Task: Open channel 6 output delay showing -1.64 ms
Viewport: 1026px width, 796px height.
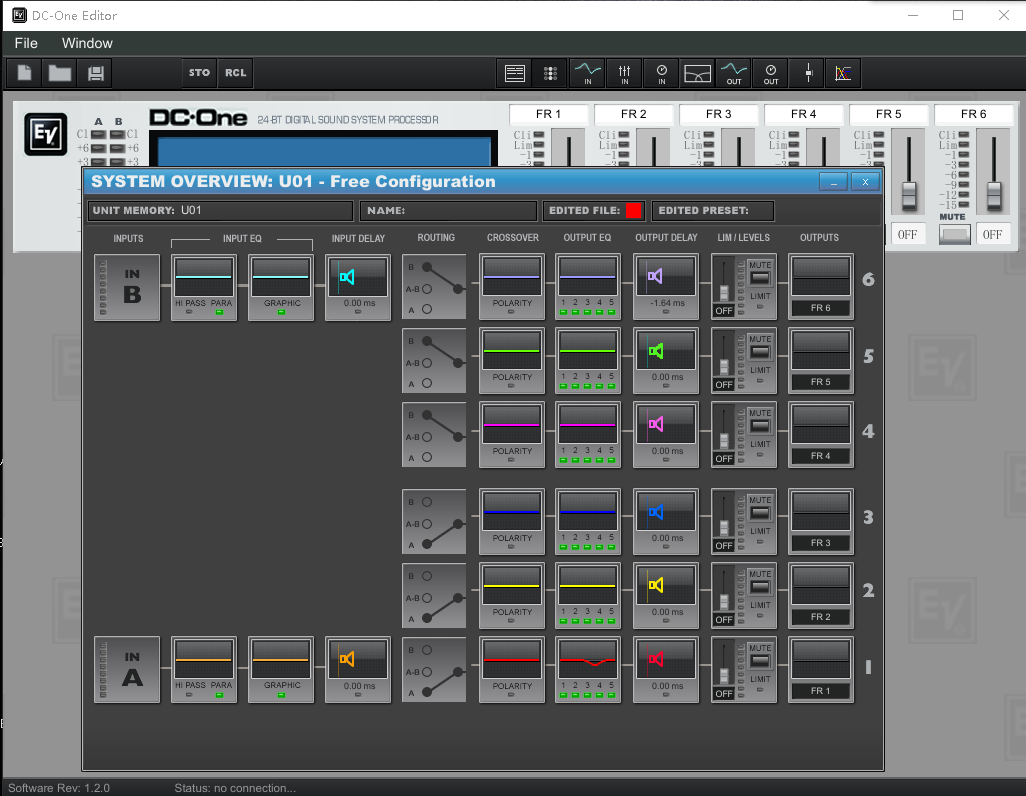Action: click(665, 287)
